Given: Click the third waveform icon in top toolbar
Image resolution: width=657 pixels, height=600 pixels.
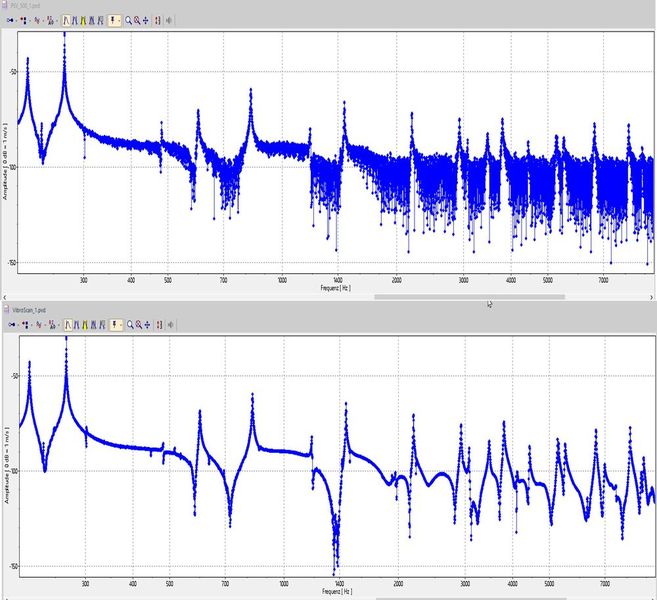Looking at the screenshot, I should [37, 20].
